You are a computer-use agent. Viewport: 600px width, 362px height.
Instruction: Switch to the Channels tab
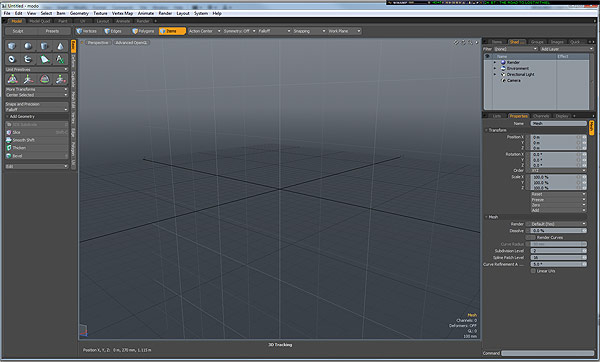point(541,116)
